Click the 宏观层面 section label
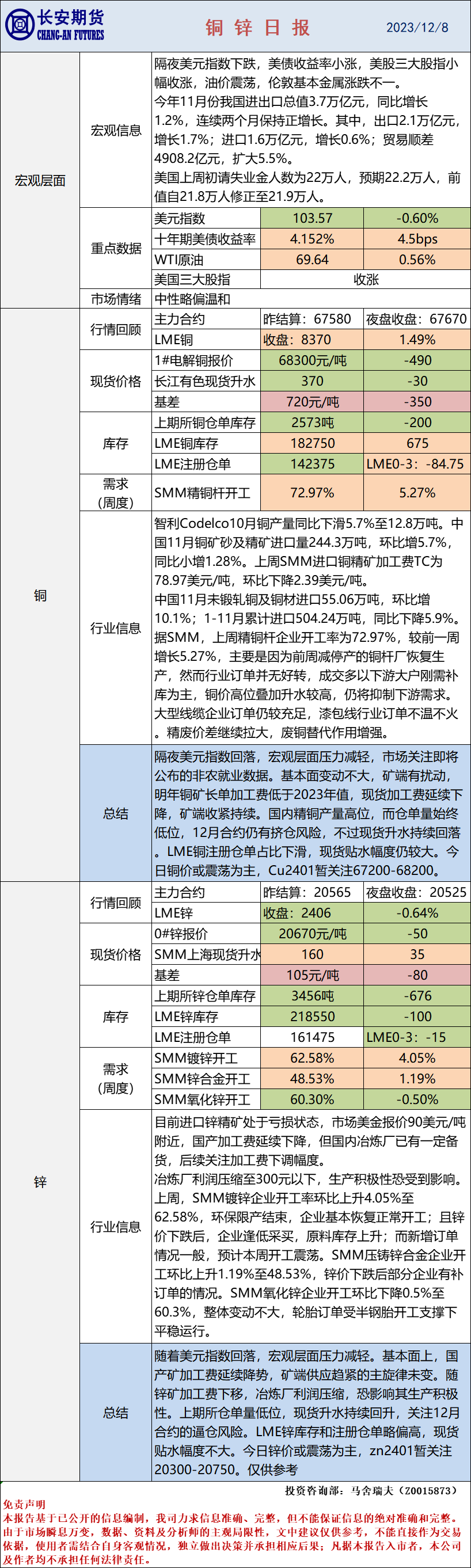This screenshot has height=1568, width=471. (x=40, y=180)
